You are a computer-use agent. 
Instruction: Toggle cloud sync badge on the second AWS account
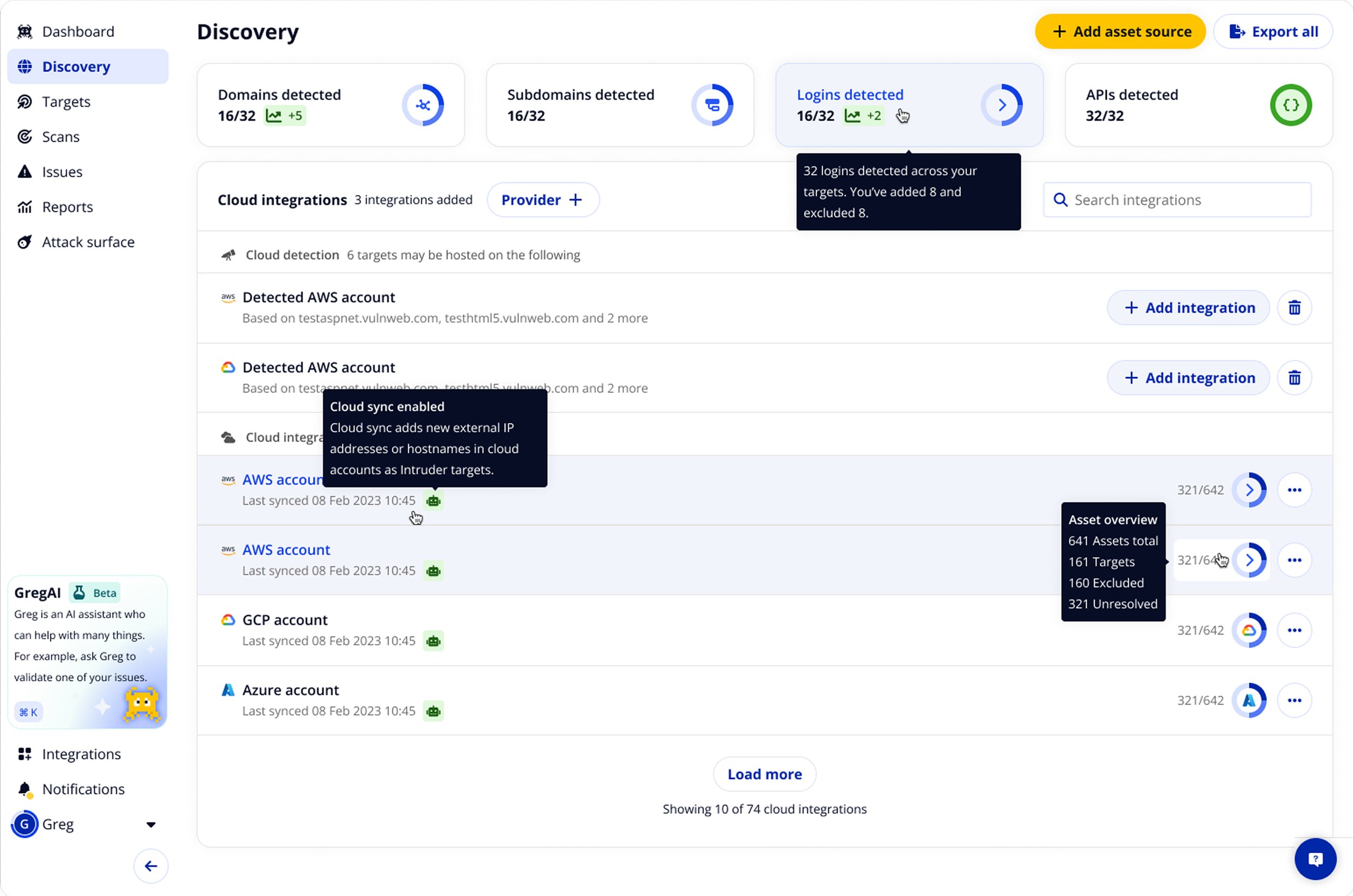pos(434,570)
